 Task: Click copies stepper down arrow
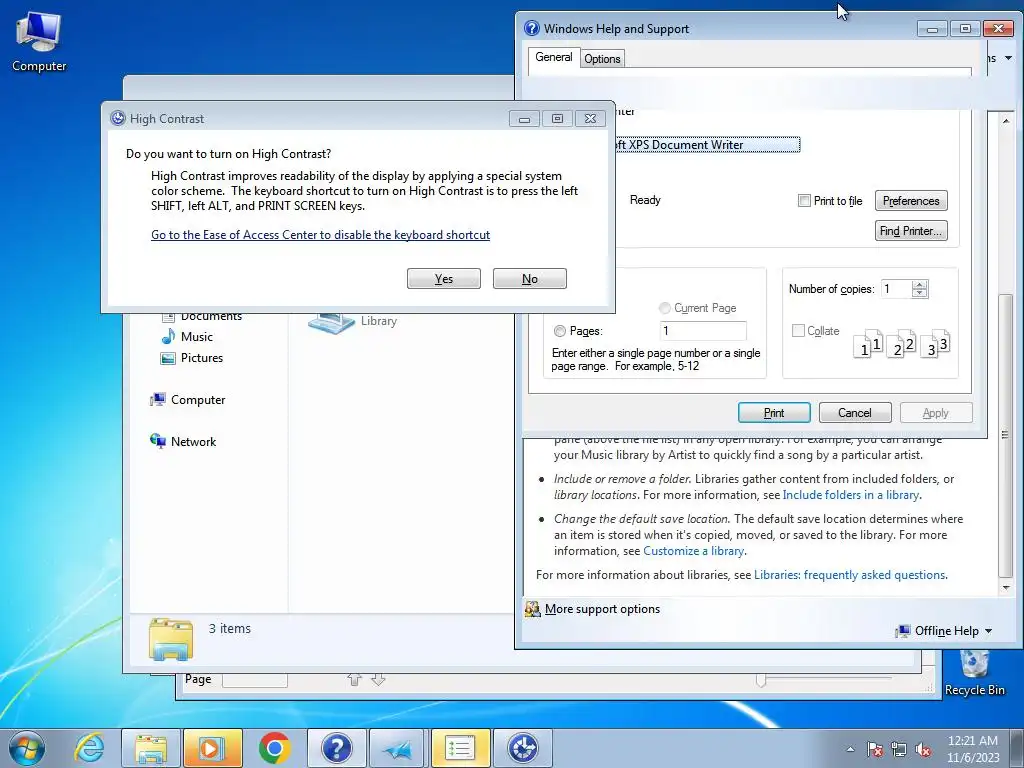(920, 293)
